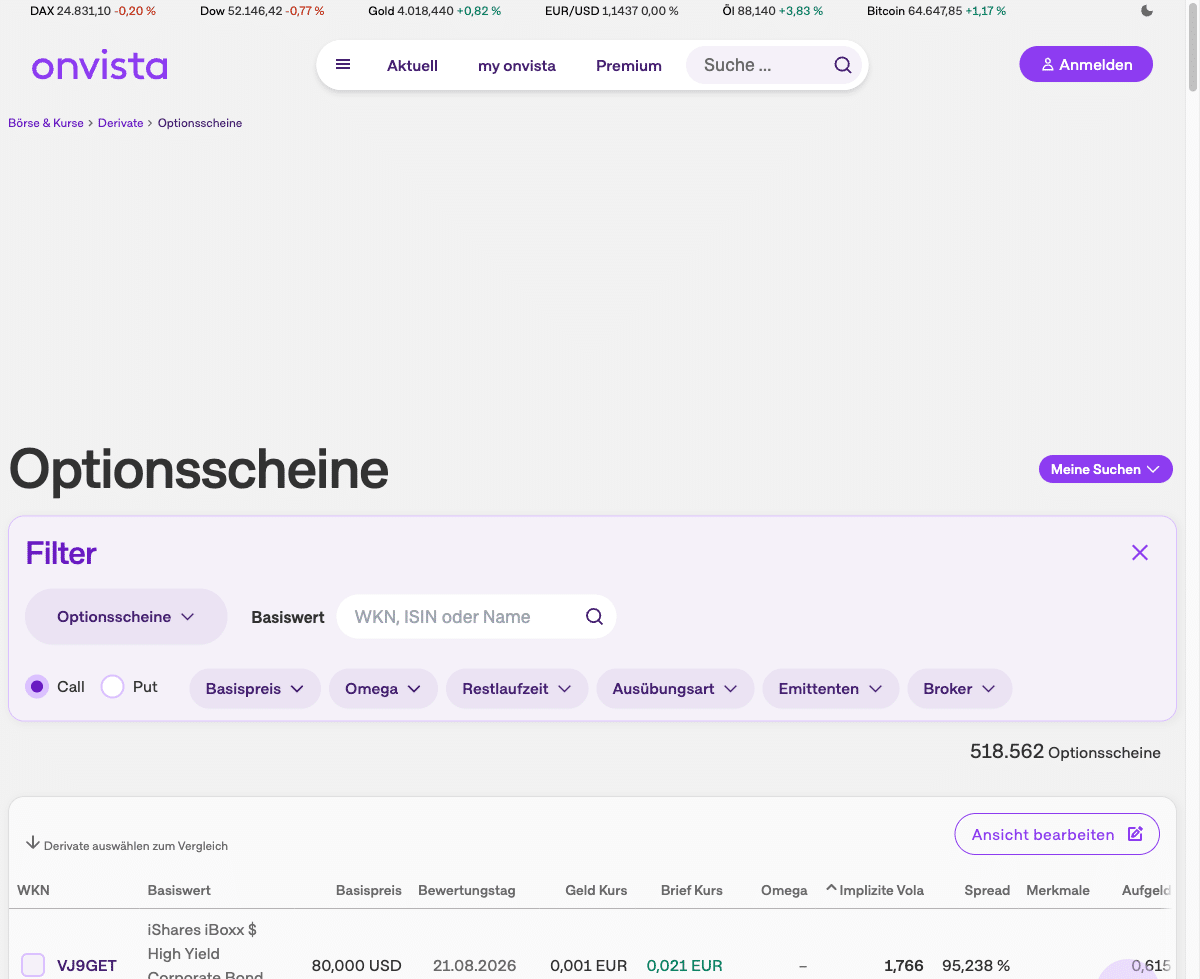
Task: Click the edit icon in Ansicht bearbeiten
Action: (1135, 834)
